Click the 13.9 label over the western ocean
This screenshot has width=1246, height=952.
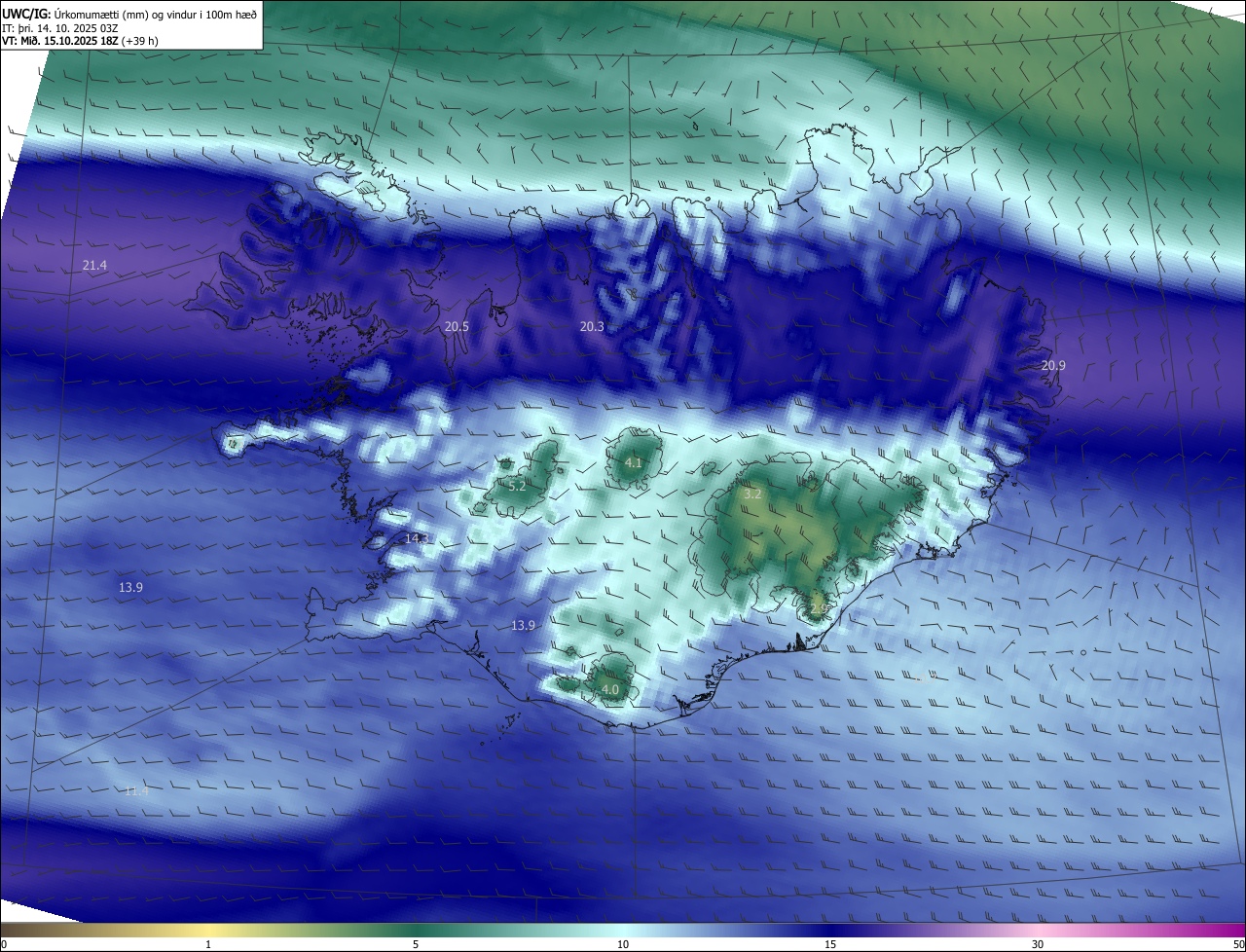coord(130,588)
